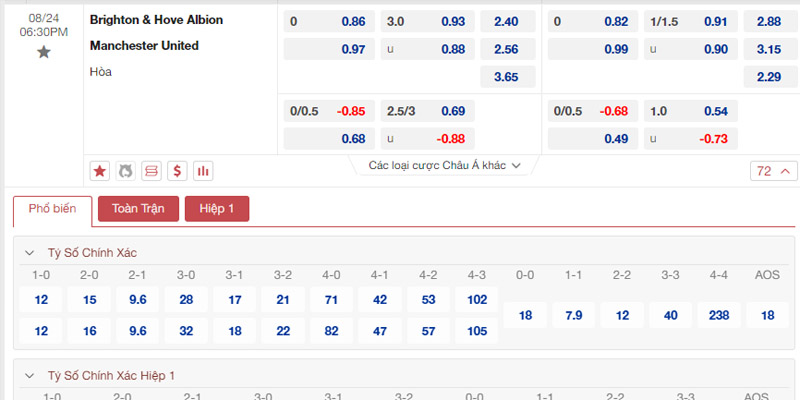The width and height of the screenshot is (800, 400).
Task: Select the first-half handicap odds 0.82
Action: pyautogui.click(x=593, y=21)
